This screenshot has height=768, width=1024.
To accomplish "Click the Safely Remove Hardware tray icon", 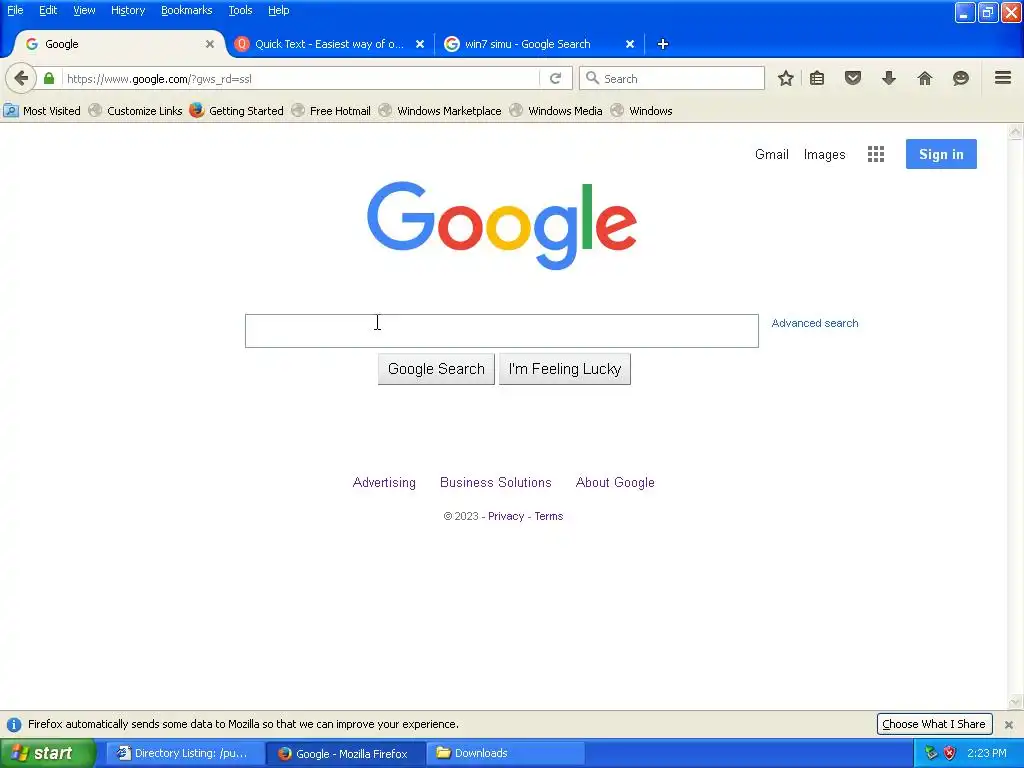I will pos(931,753).
